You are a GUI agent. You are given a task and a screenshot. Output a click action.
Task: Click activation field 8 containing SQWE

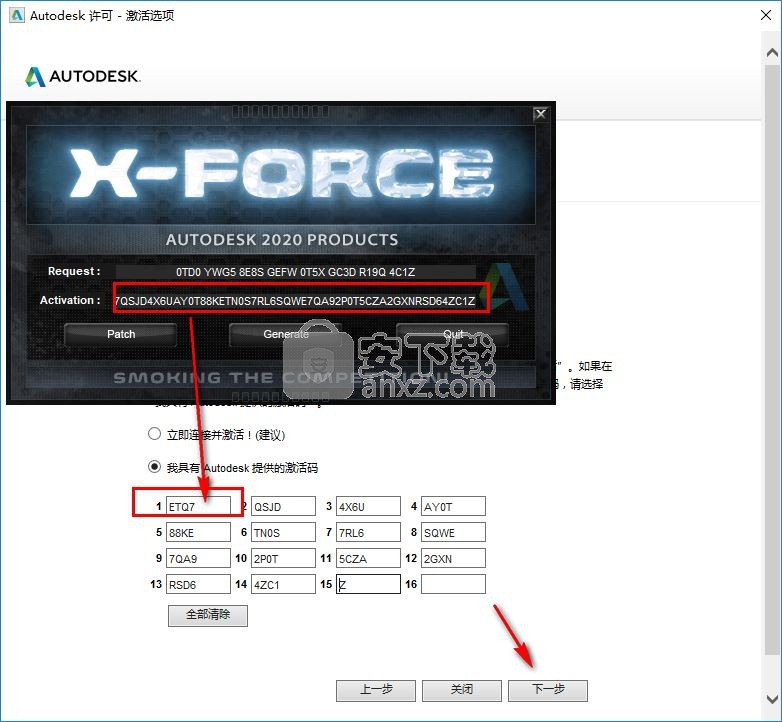point(453,532)
